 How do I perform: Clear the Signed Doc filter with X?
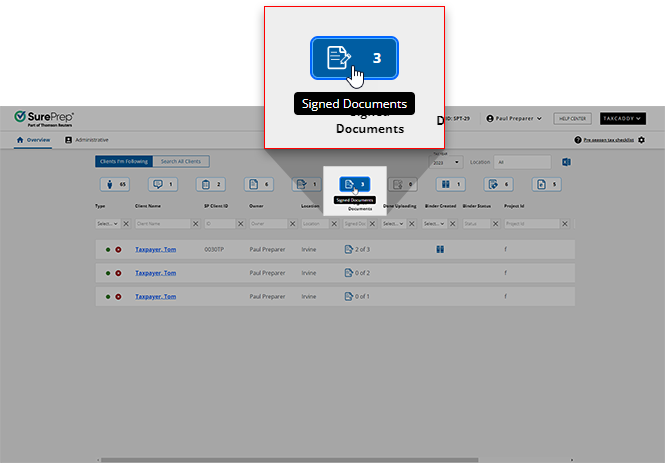point(372,224)
